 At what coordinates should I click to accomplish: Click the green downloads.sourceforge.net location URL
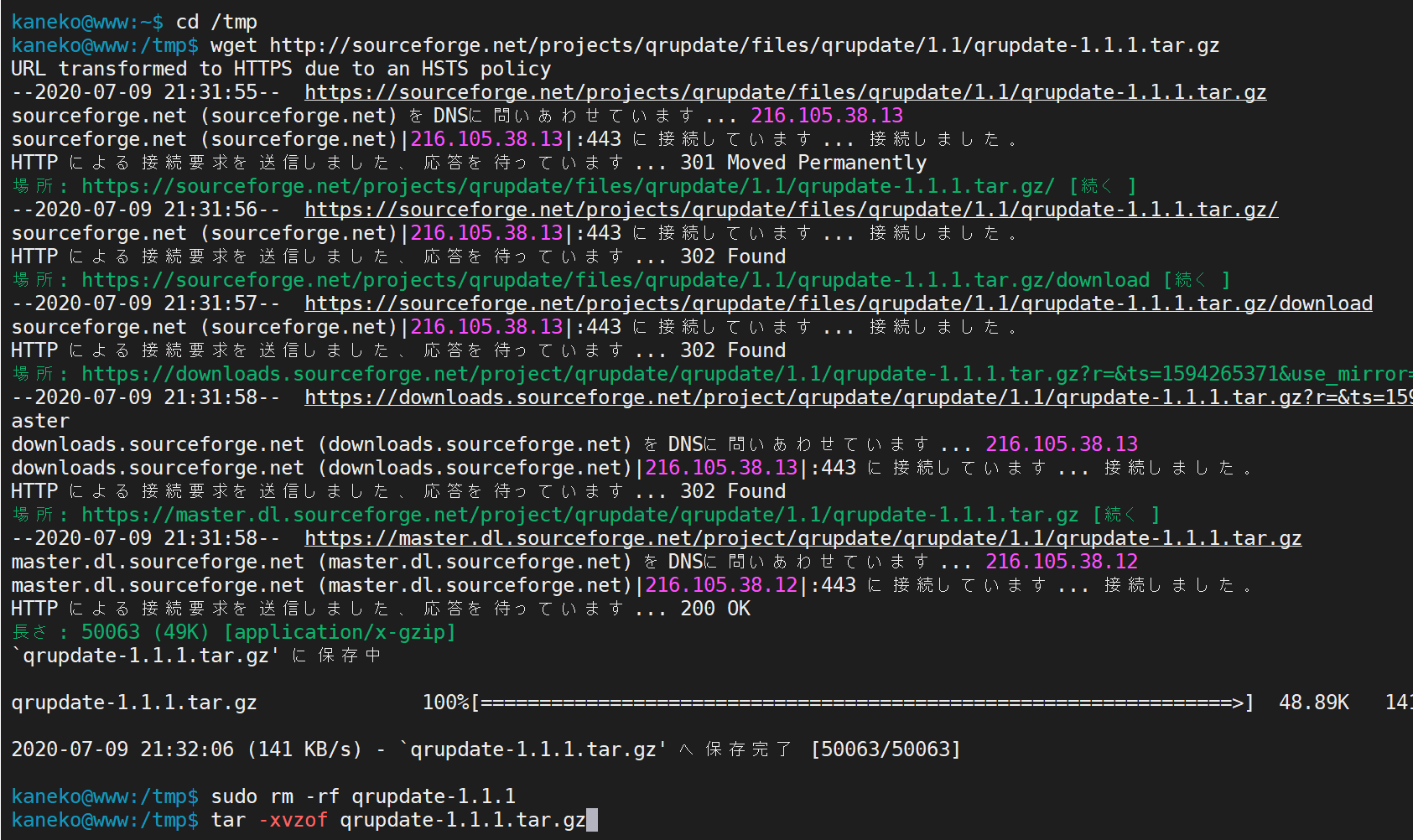pyautogui.click(x=746, y=374)
